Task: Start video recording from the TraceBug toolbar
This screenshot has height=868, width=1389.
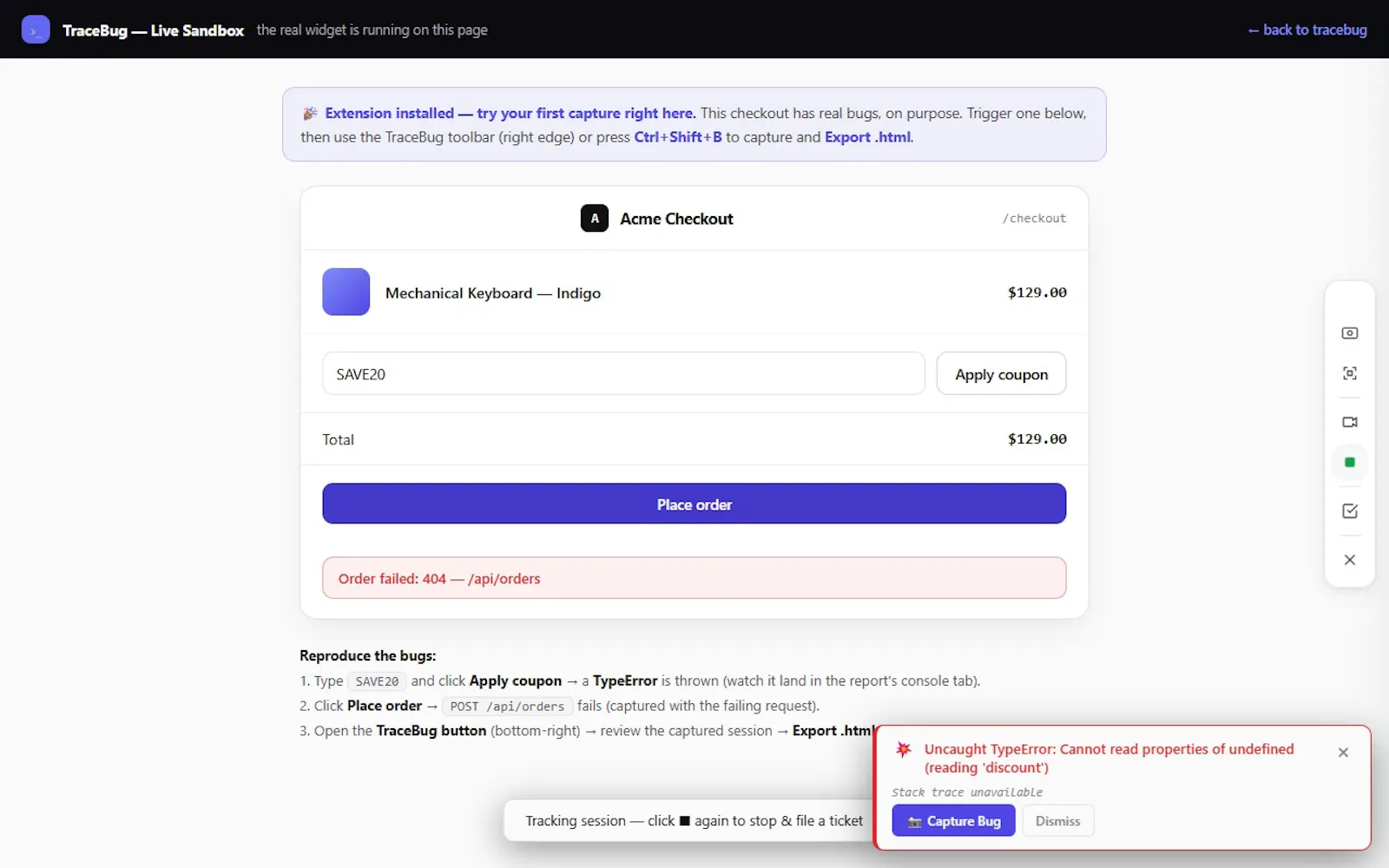Action: click(1349, 422)
